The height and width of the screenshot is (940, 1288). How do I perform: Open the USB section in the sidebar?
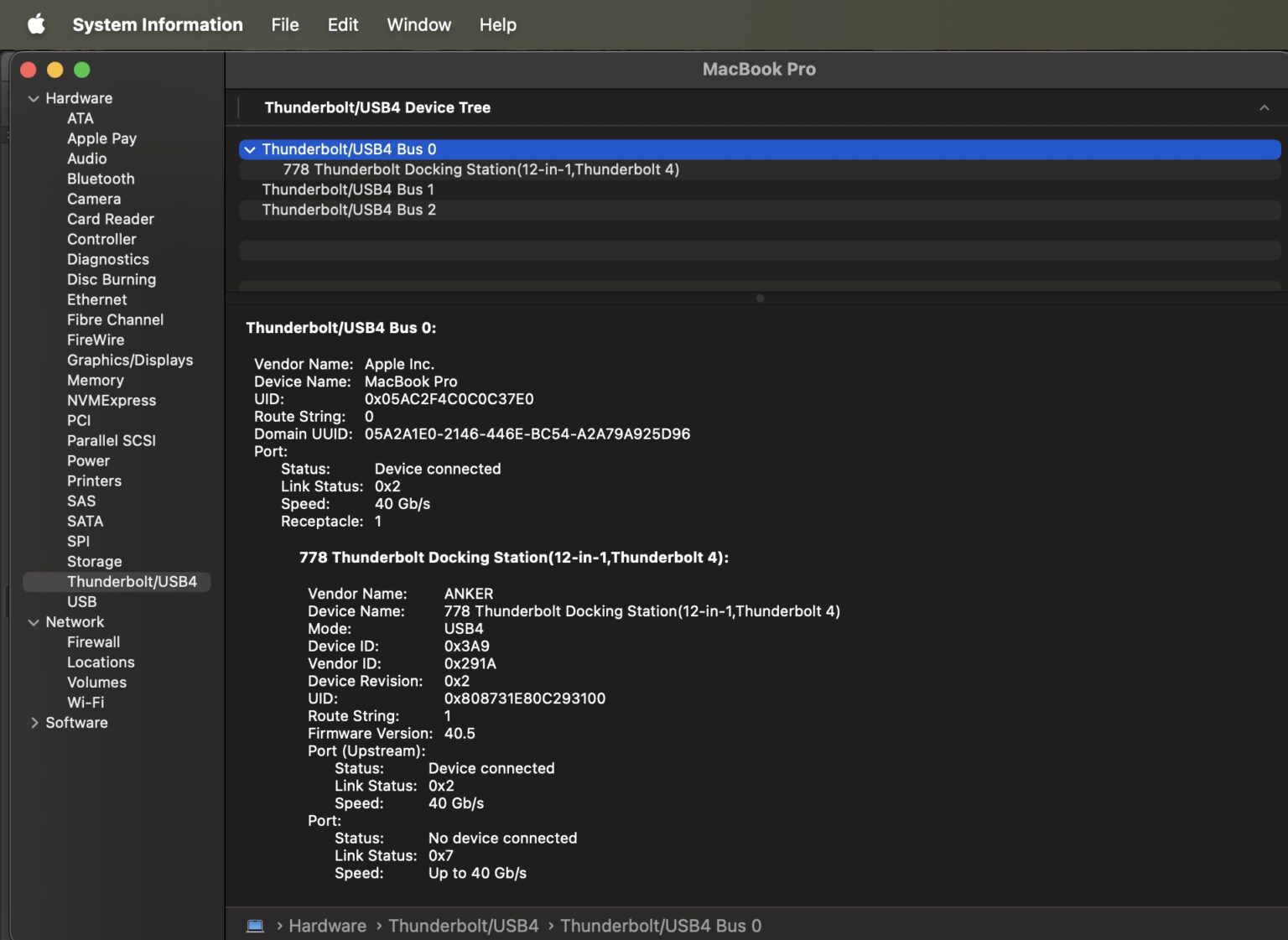coord(81,601)
